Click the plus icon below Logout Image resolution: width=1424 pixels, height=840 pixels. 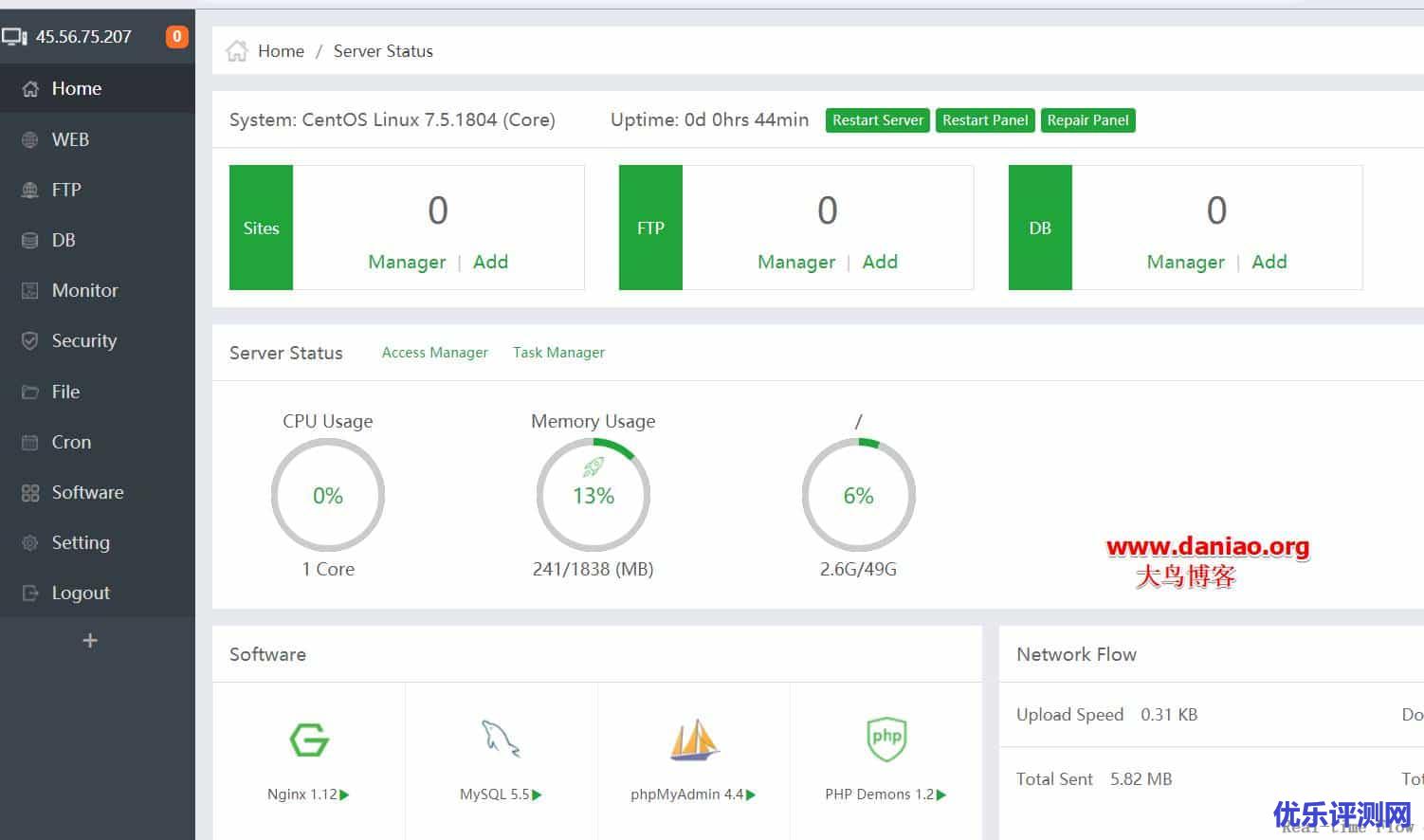pyautogui.click(x=90, y=641)
